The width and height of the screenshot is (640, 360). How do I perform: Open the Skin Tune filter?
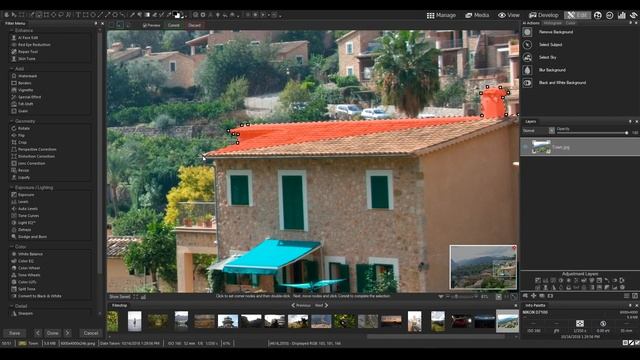point(24,59)
